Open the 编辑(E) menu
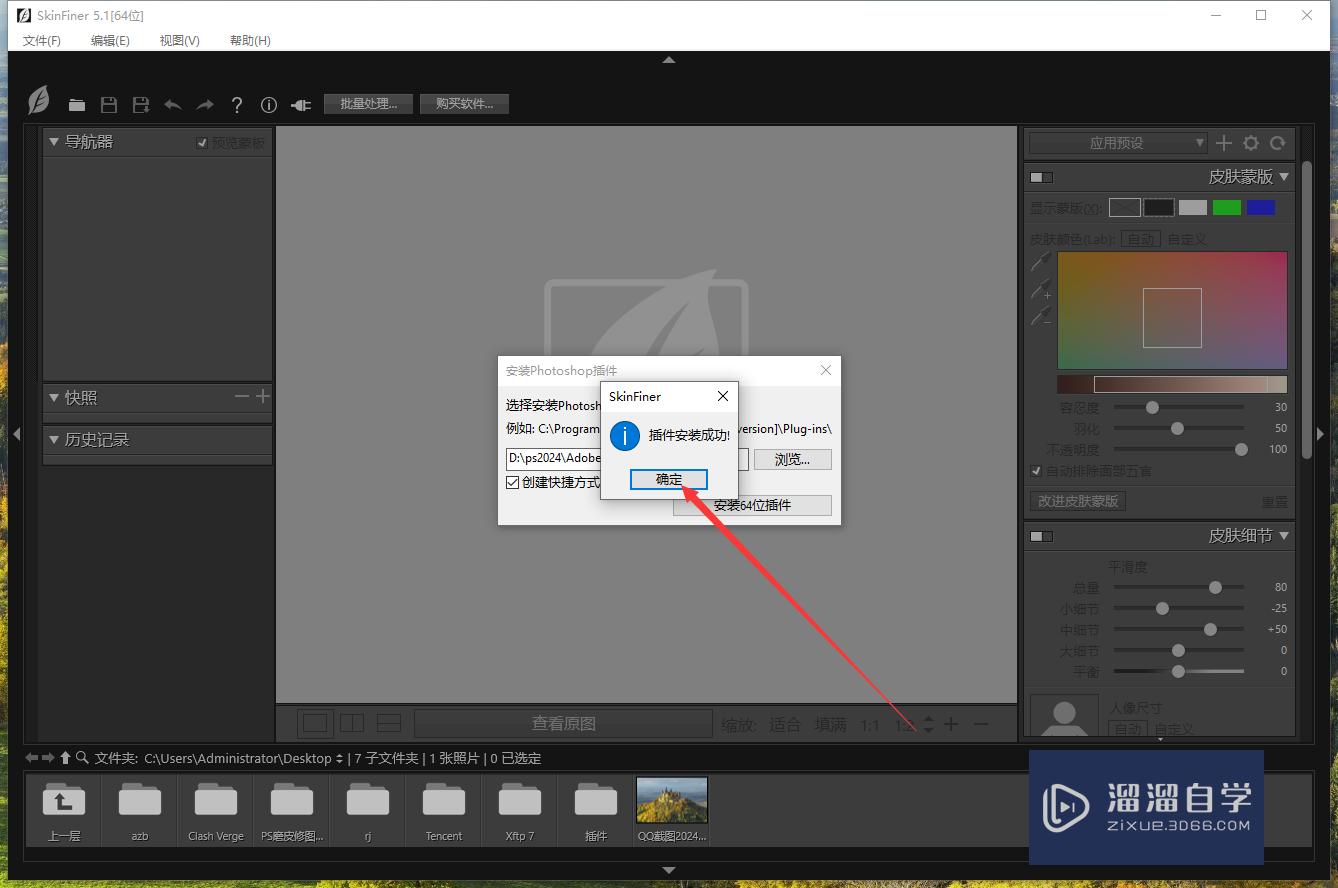 click(x=110, y=40)
